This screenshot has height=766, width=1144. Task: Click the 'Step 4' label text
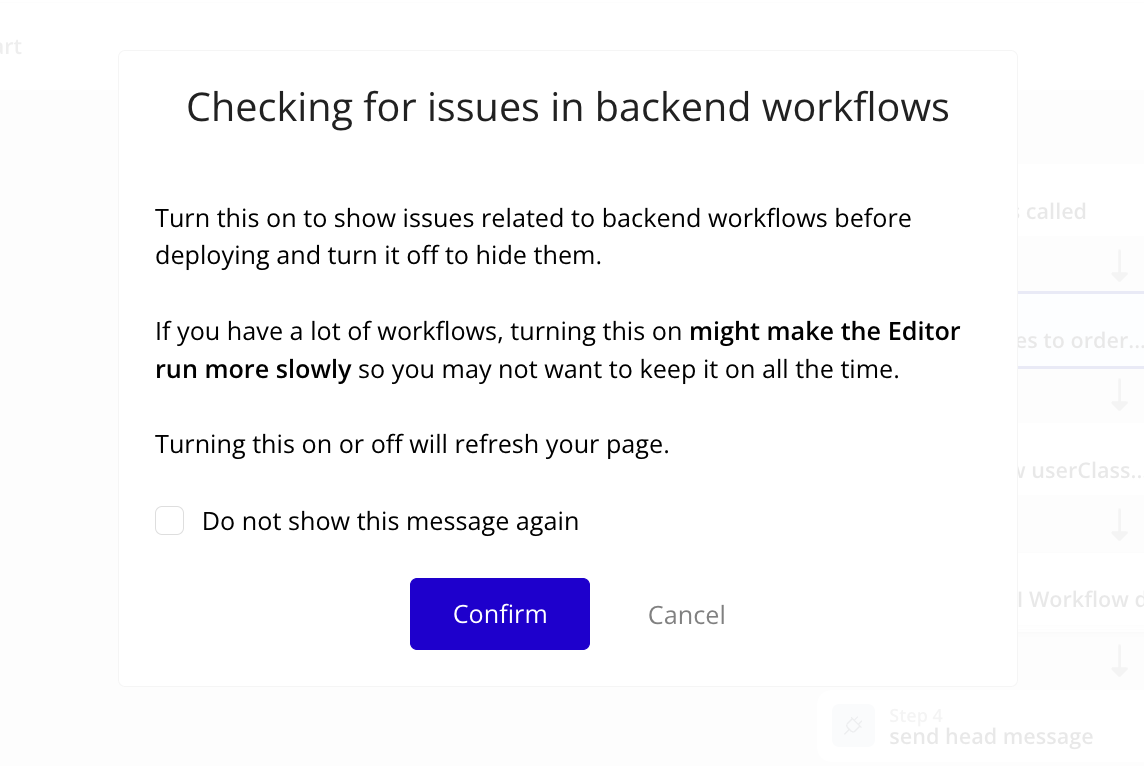click(x=916, y=716)
